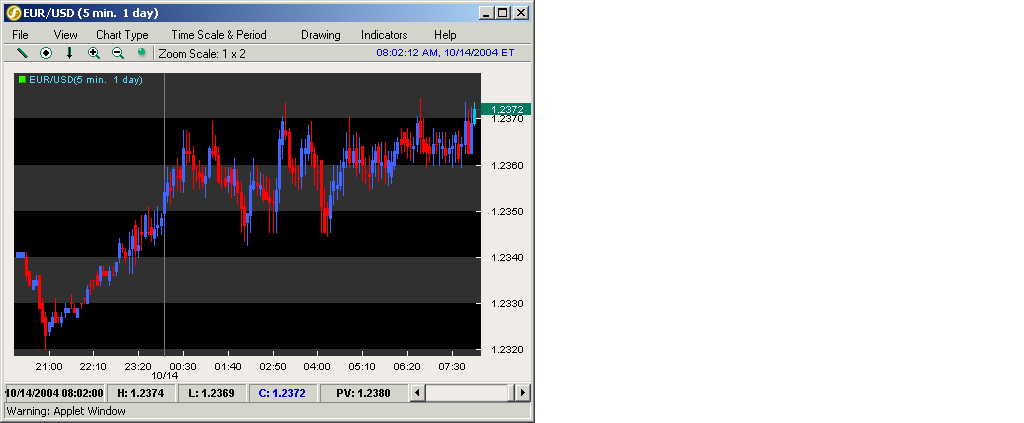Minimize the EUR/USD chart window
The width and height of the screenshot is (1024, 423).
pos(487,12)
